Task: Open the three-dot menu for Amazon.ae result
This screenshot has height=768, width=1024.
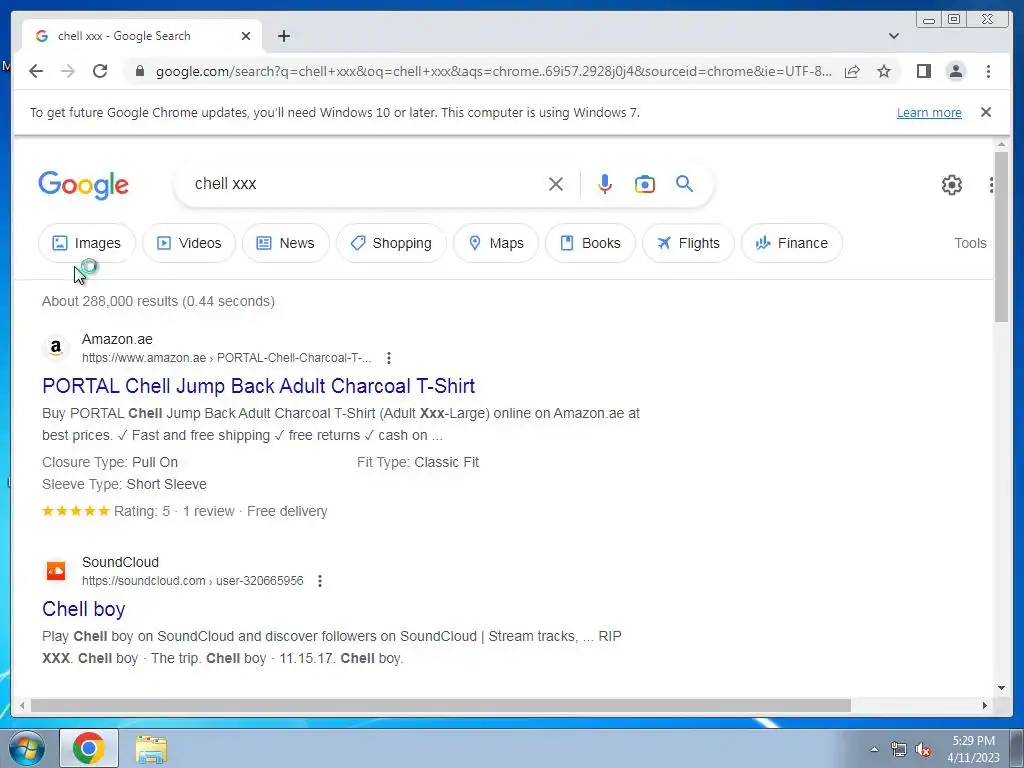Action: click(x=389, y=358)
